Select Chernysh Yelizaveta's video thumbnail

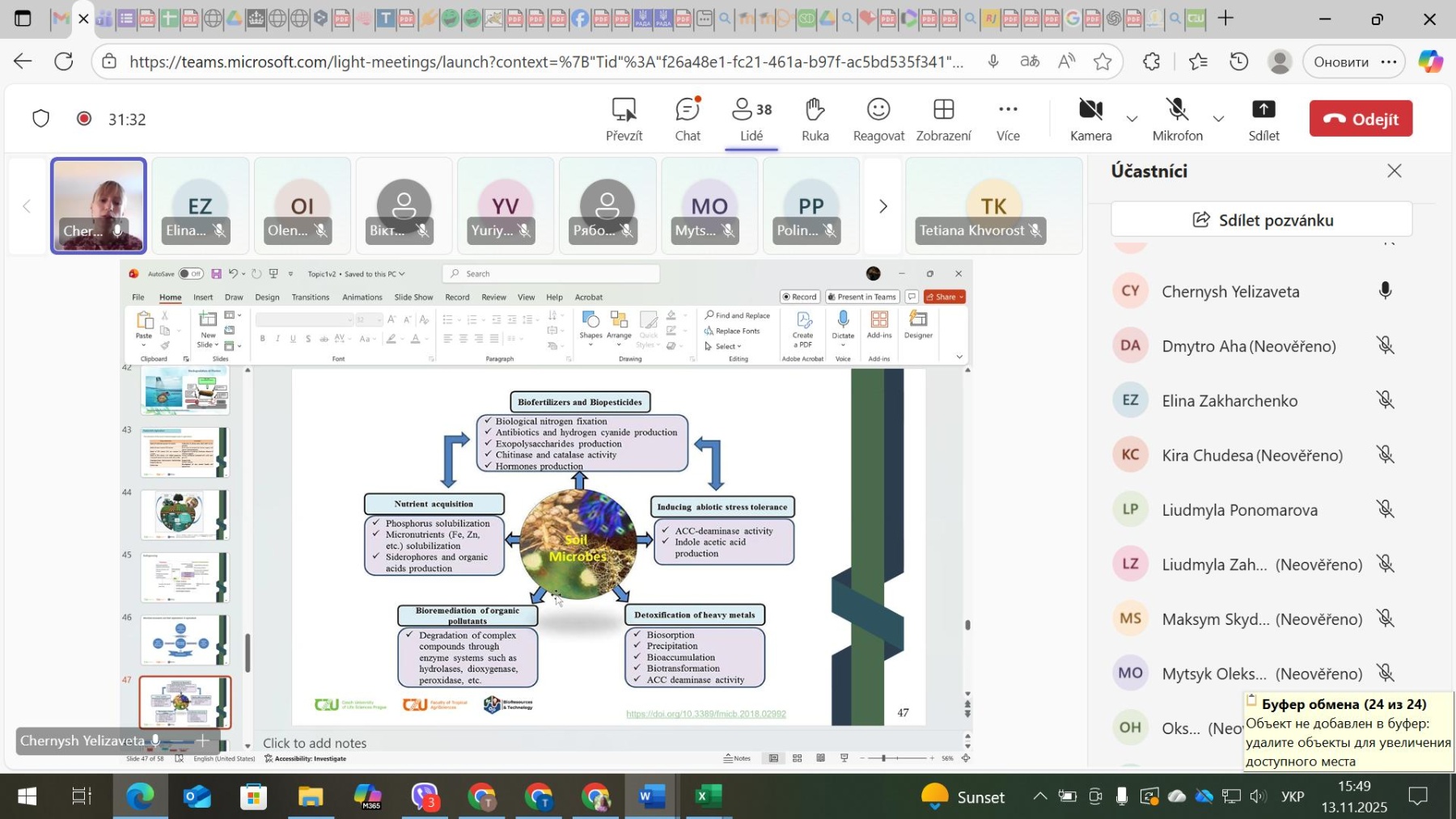(99, 205)
